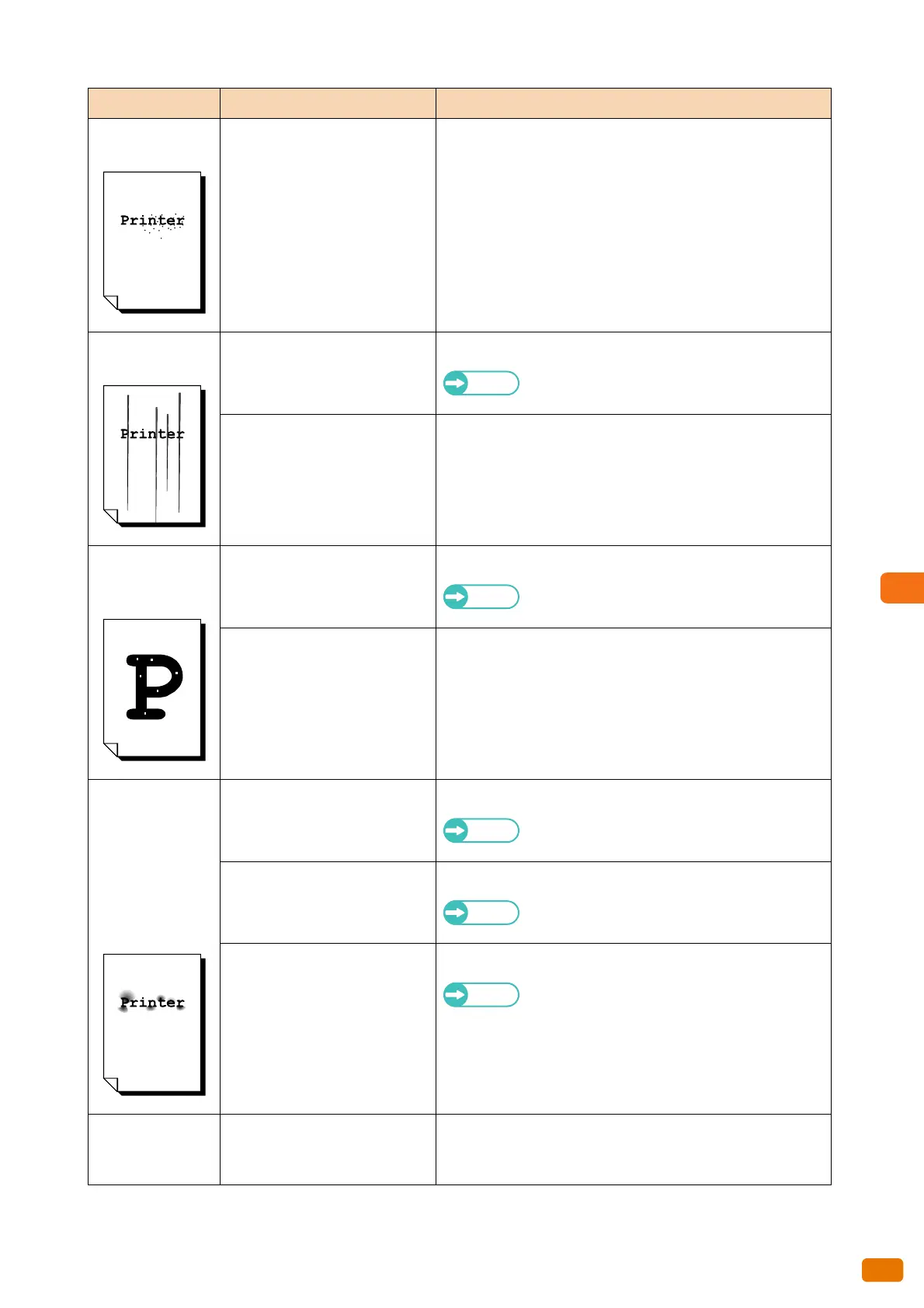Open the last arrow reference in the smudged print row
Viewport: 924px width, 1308px height.
[481, 995]
